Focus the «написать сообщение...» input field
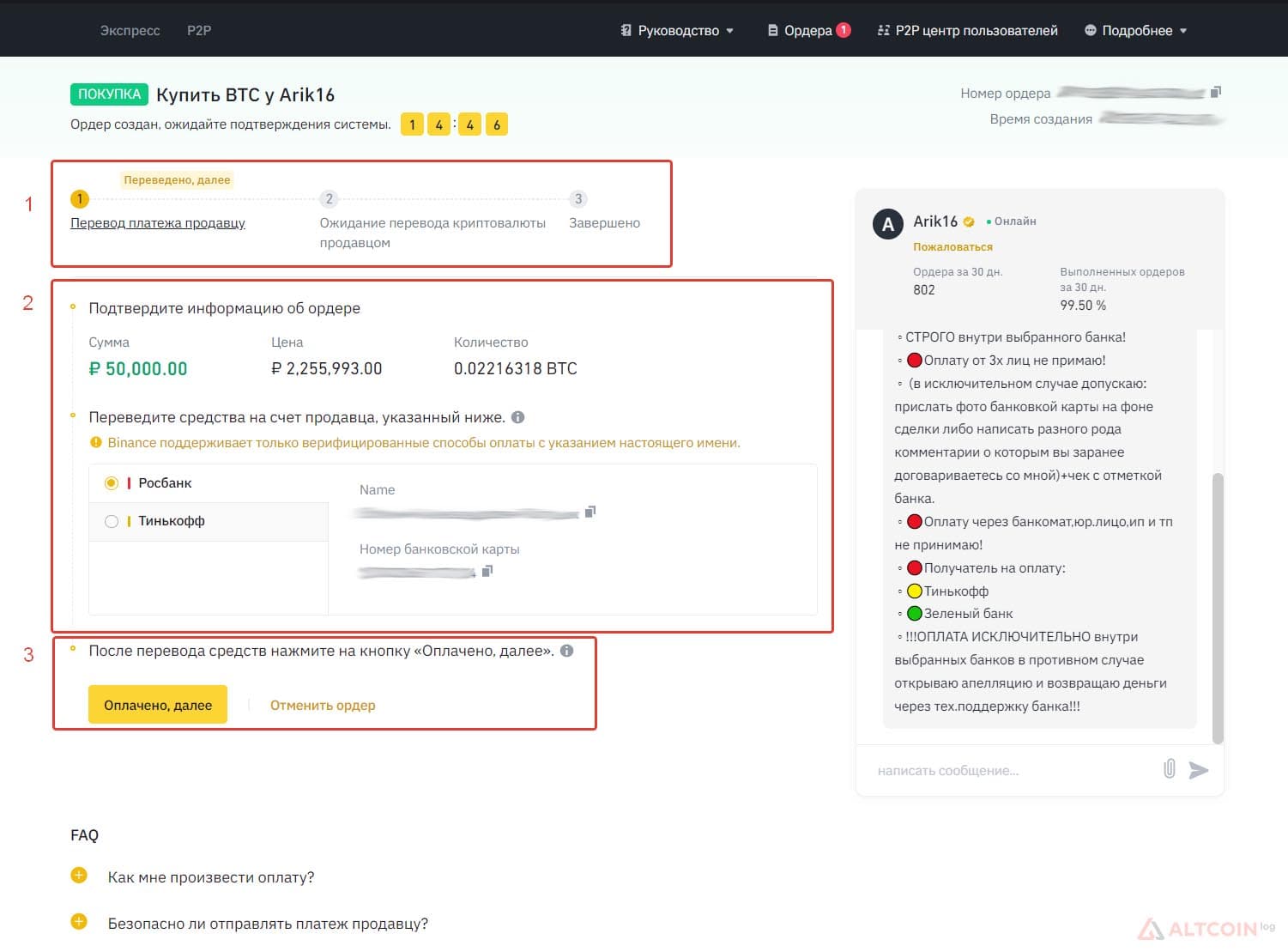Viewport: 1288px width, 952px height. tap(1013, 771)
